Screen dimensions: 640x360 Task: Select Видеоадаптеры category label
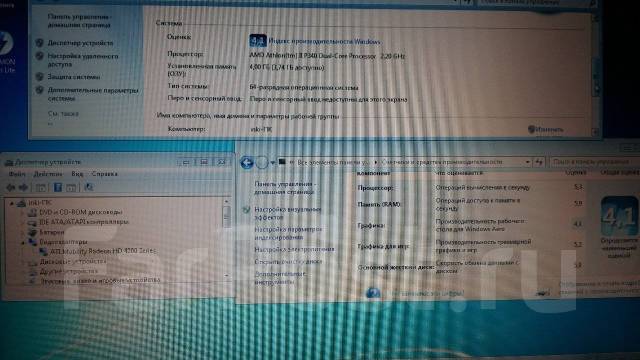click(63, 242)
